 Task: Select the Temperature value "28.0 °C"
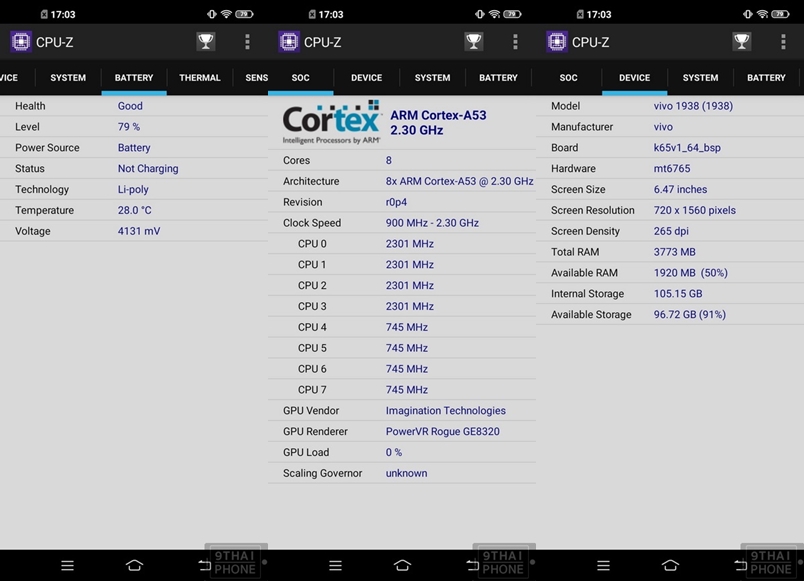[x=134, y=210]
